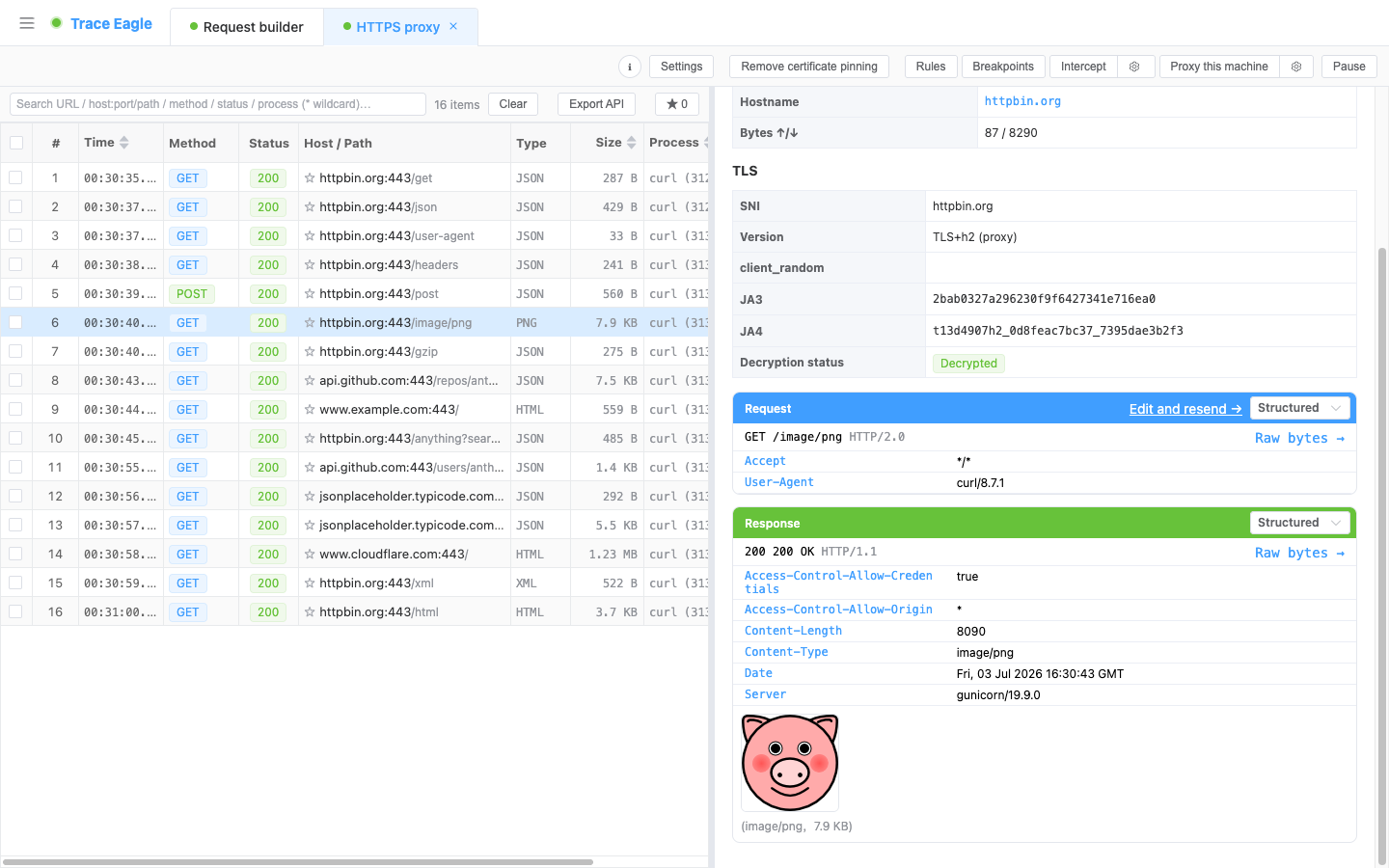
Task: Open the Rules panel
Action: coord(931,67)
